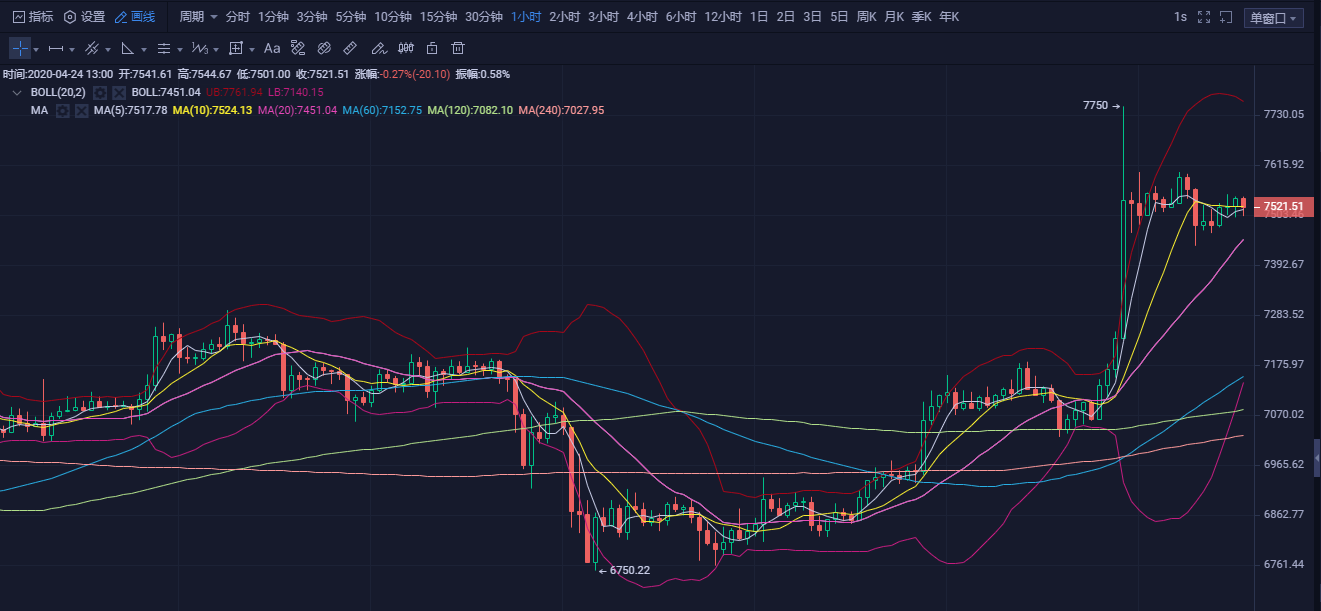
Task: Open the 指标 indicators panel
Action: (33, 17)
